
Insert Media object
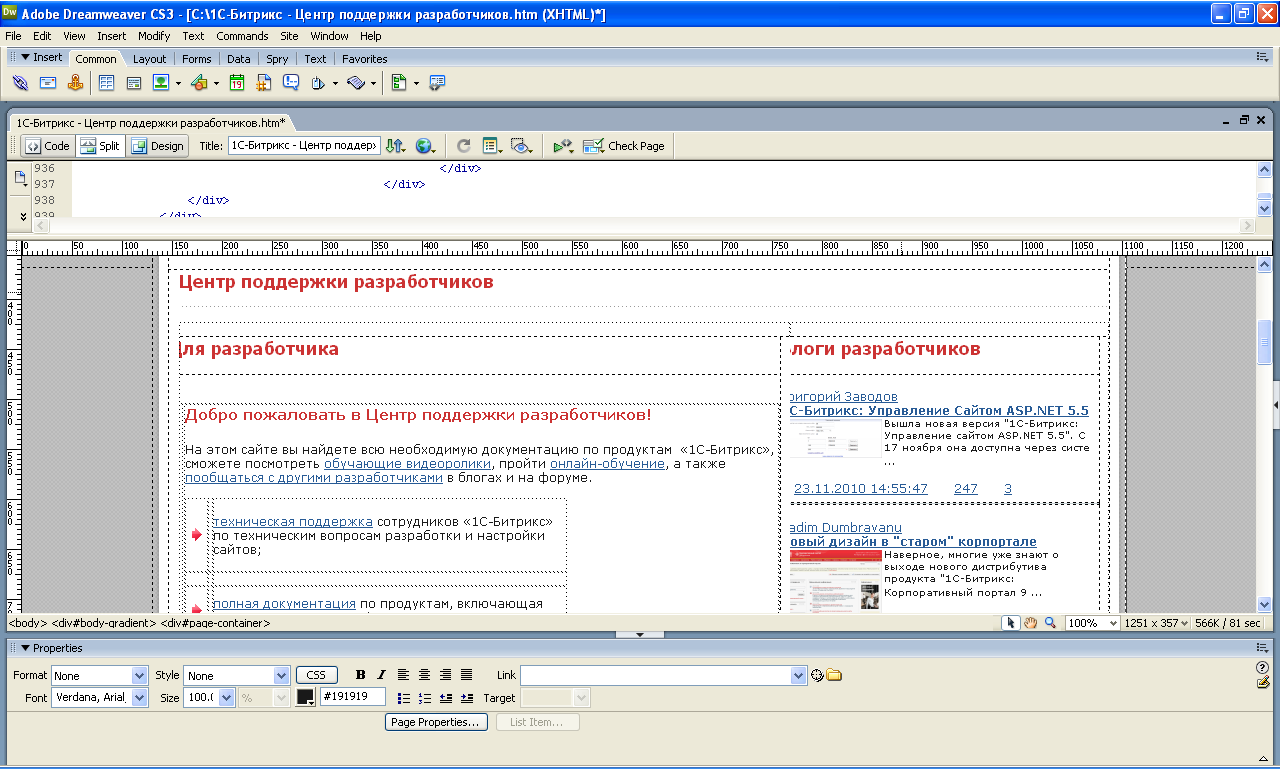(198, 83)
